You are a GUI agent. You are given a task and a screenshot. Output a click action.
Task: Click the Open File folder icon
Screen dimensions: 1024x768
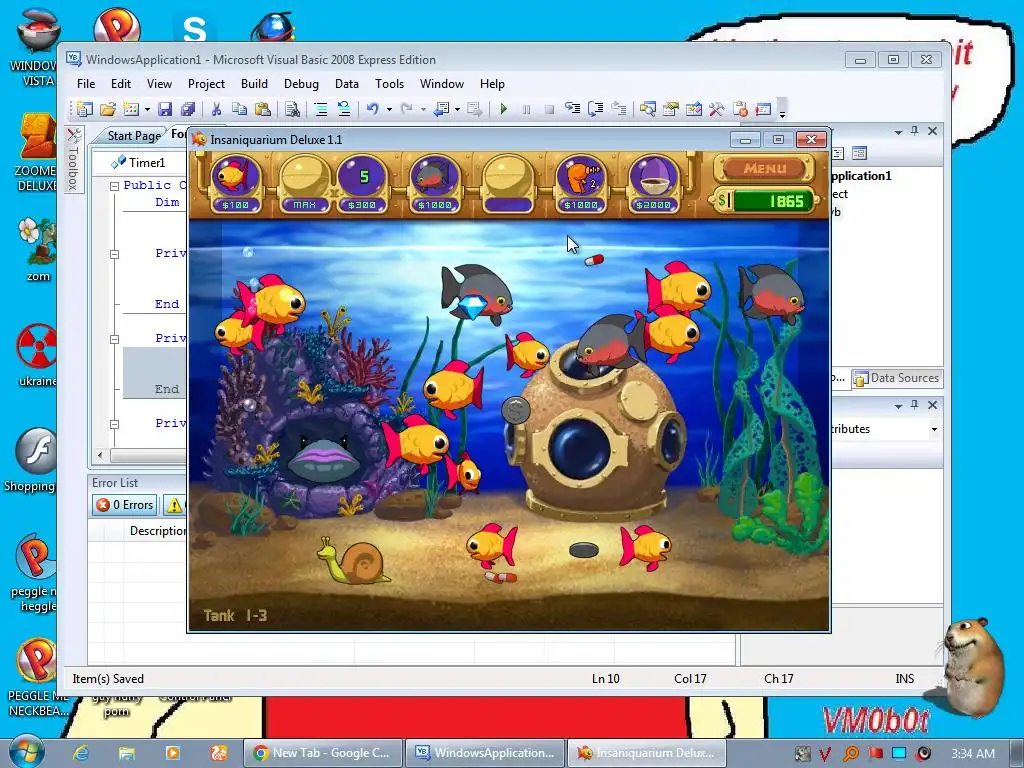pyautogui.click(x=108, y=109)
